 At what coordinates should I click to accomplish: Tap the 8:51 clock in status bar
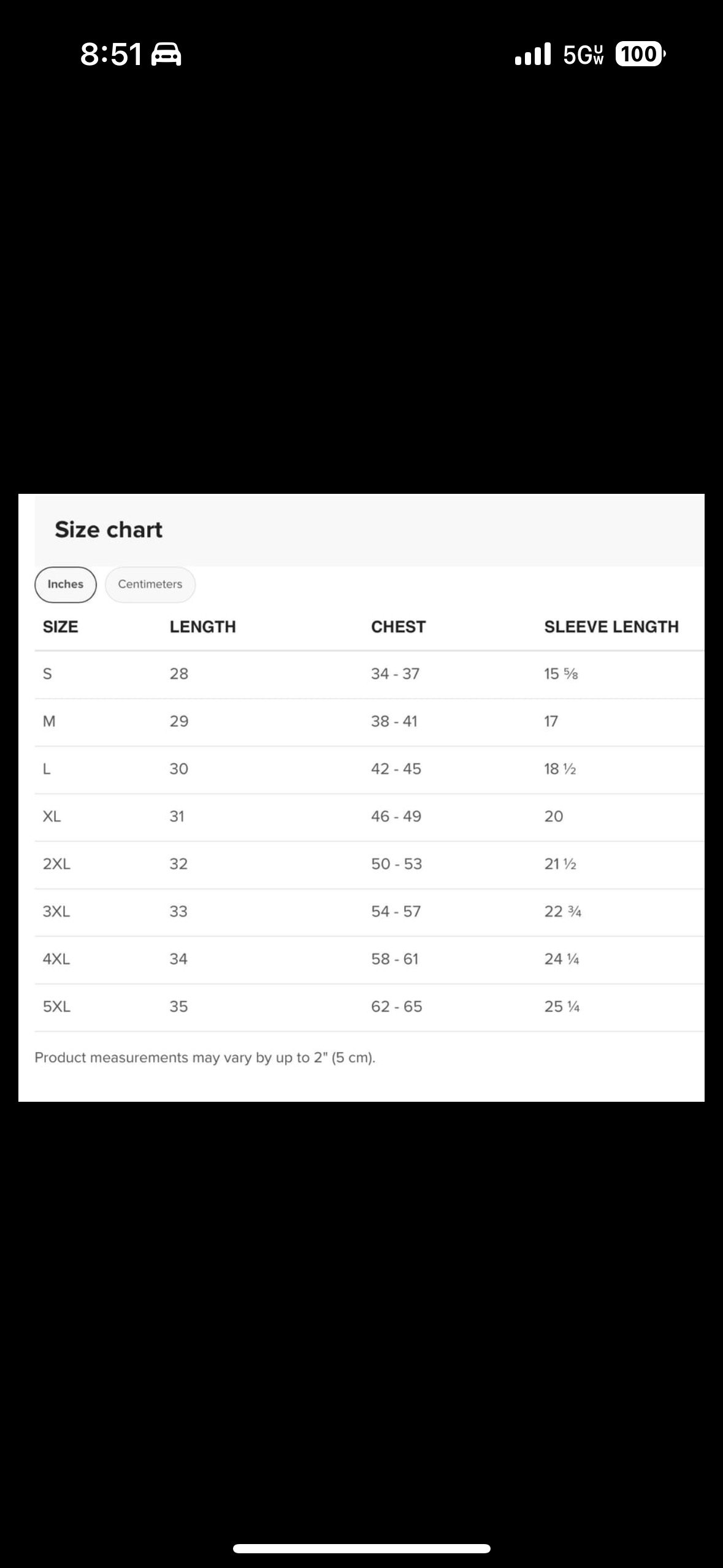click(111, 55)
